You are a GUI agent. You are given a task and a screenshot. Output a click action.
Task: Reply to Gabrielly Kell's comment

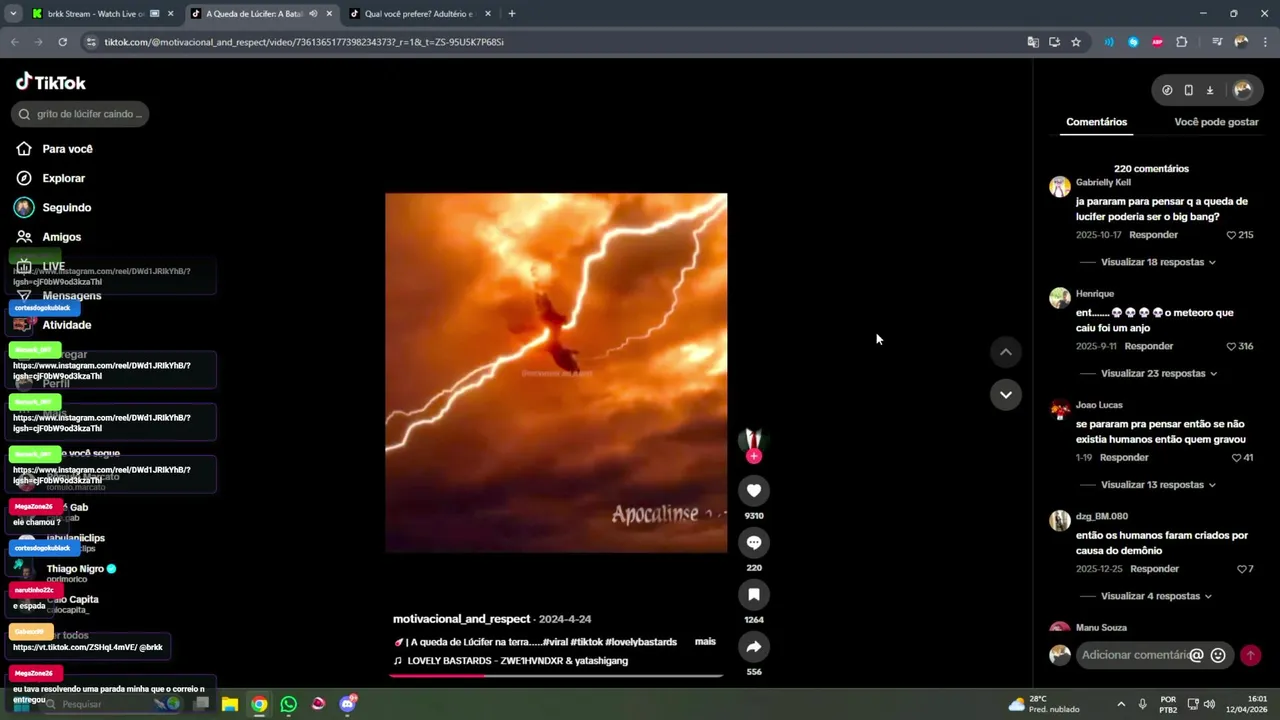(x=1153, y=235)
